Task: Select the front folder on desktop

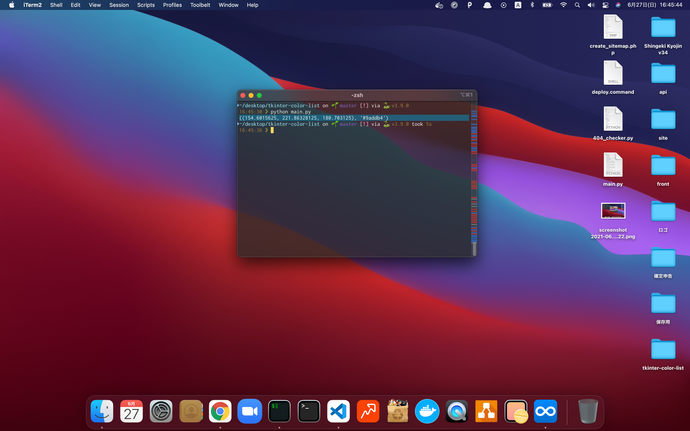Action: pos(663,169)
